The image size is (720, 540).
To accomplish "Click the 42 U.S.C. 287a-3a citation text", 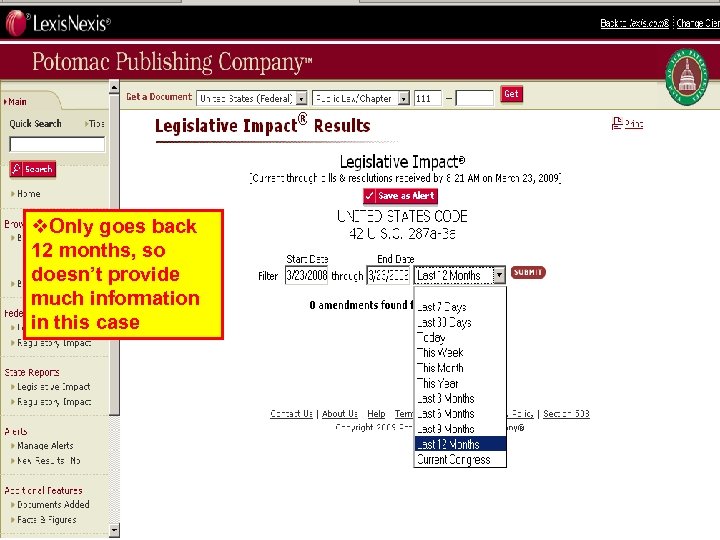I will tap(402, 234).
